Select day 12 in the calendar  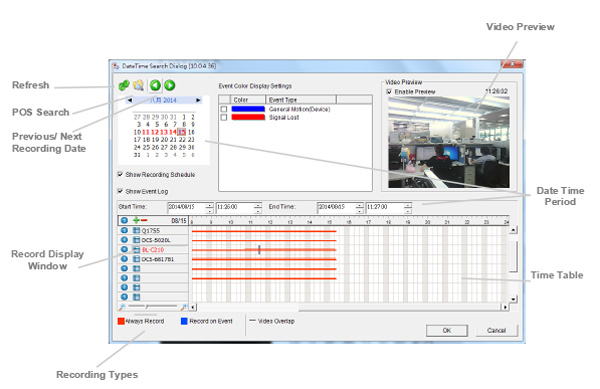[155, 132]
